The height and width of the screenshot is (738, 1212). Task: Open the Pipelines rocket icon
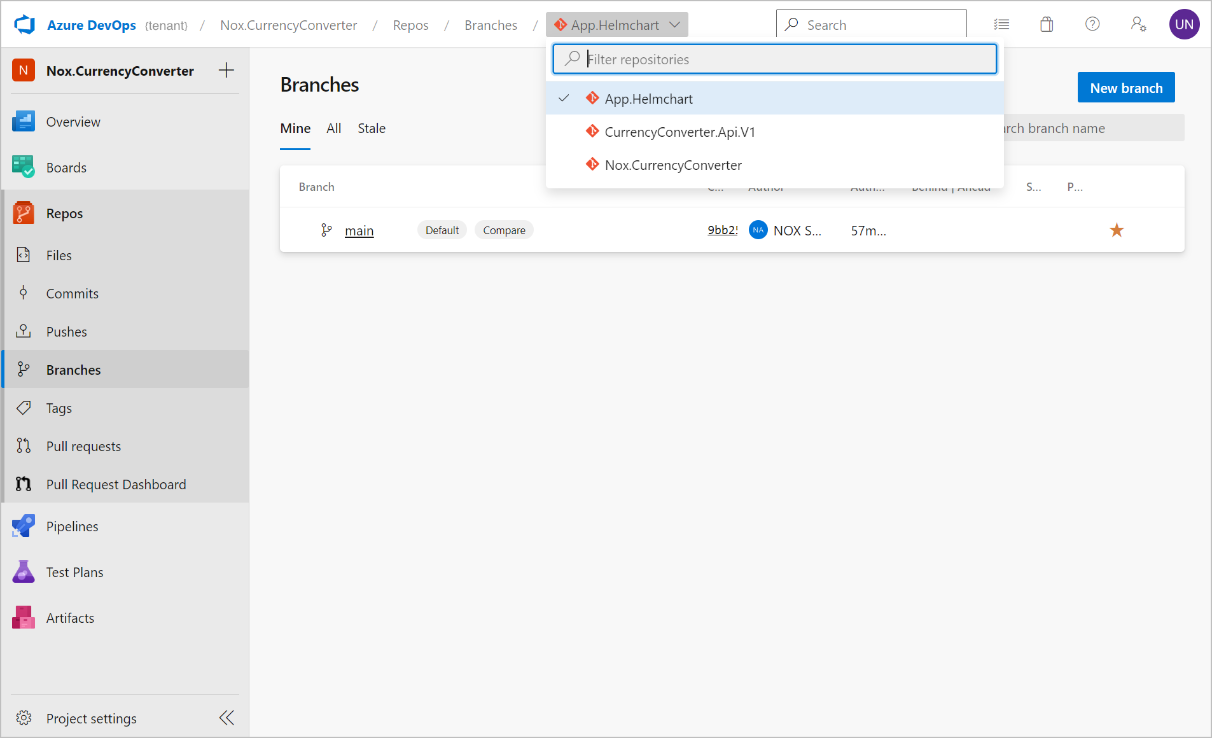click(23, 526)
